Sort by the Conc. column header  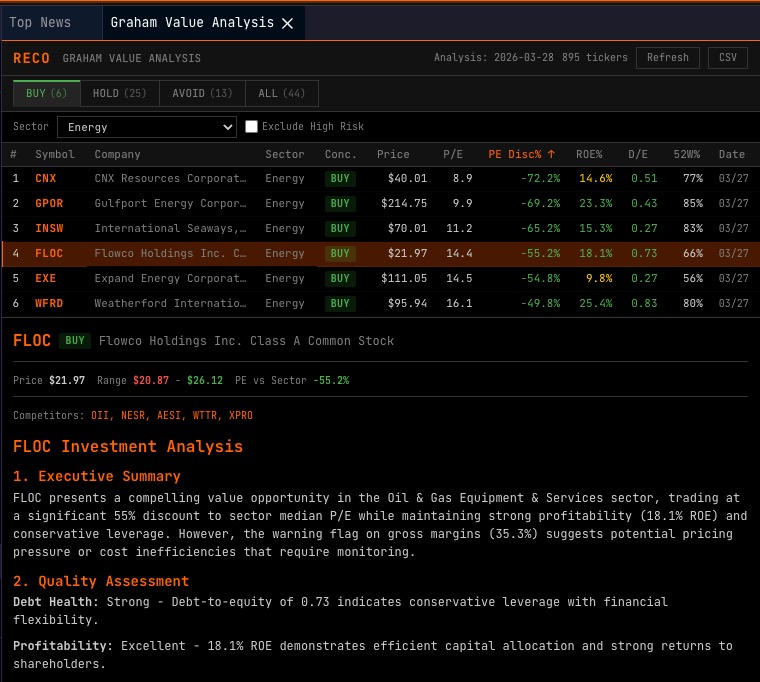click(340, 155)
